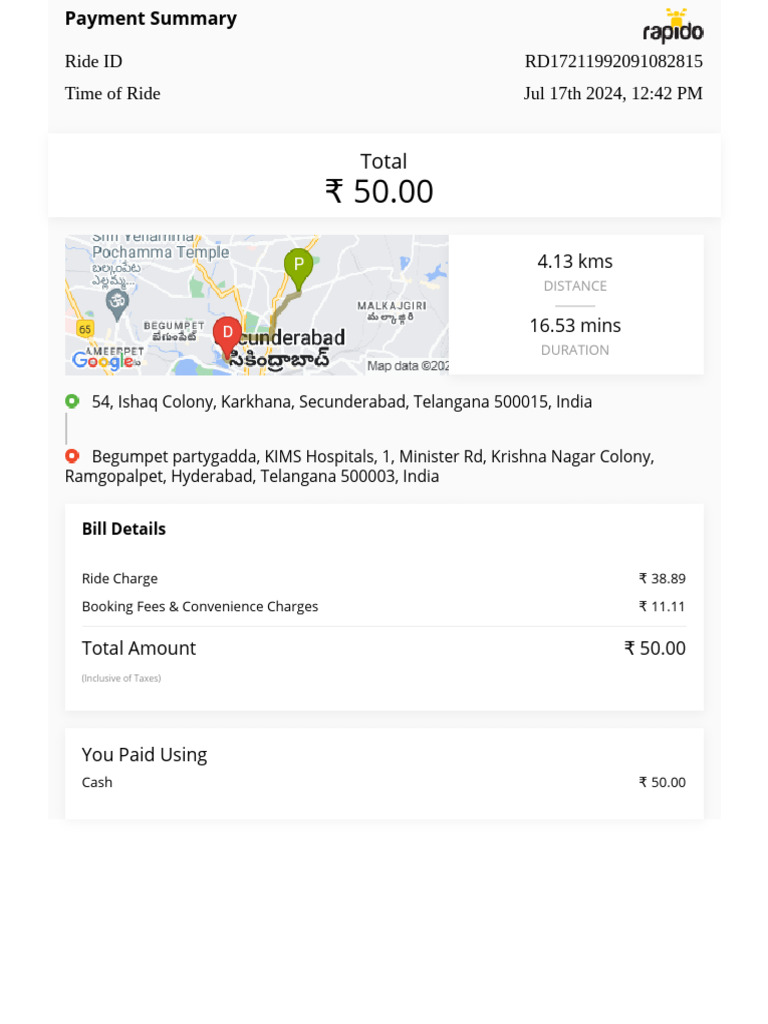Image resolution: width=768 pixels, height=1024 pixels.
Task: Click the Map data copyright text
Action: click(x=408, y=366)
